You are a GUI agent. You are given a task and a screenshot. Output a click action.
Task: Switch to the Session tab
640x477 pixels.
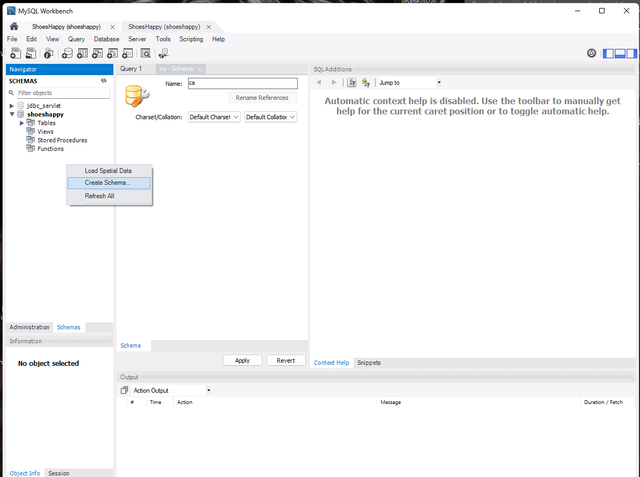point(59,473)
